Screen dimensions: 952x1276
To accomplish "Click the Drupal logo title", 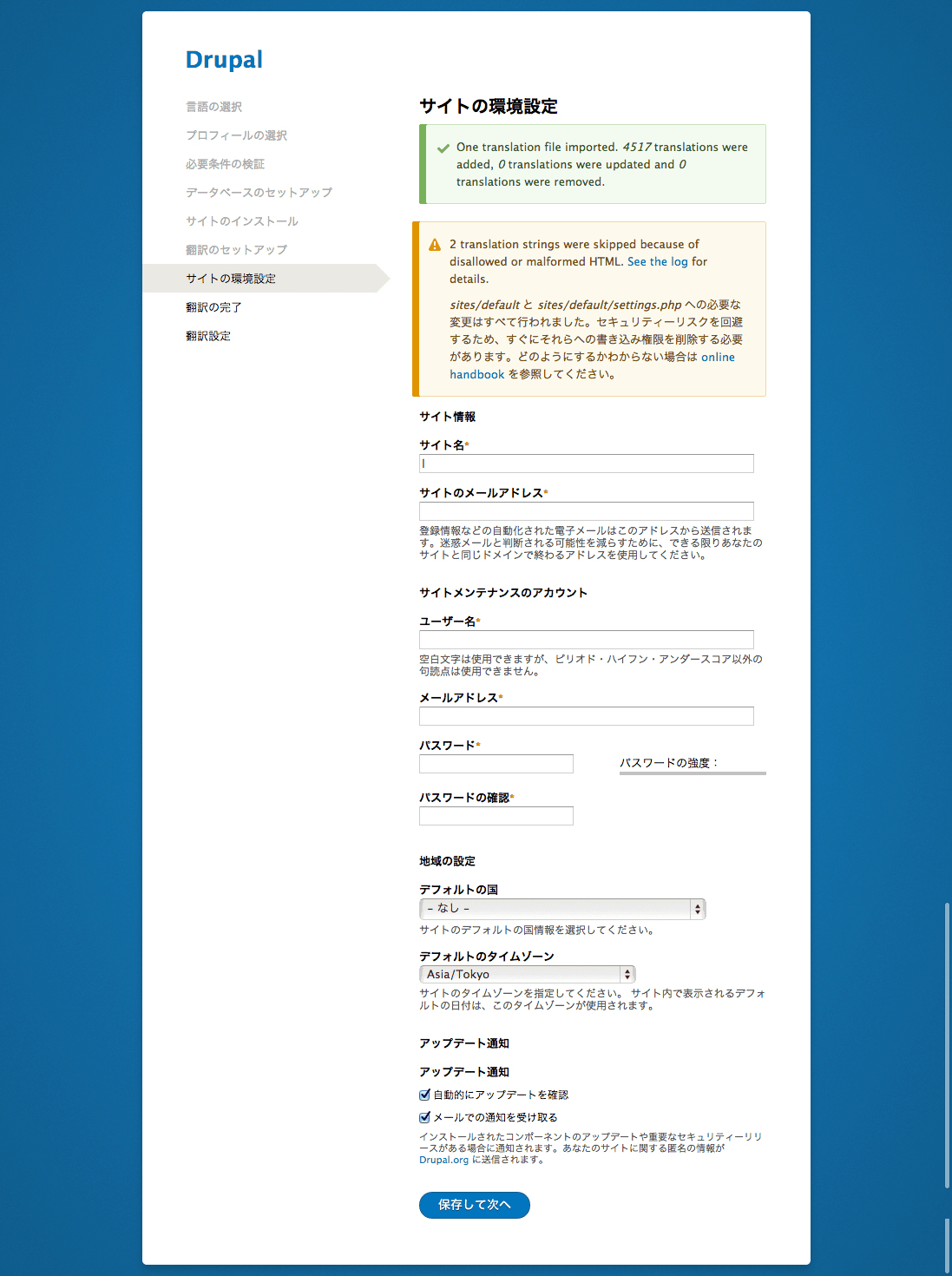I will tap(224, 60).
